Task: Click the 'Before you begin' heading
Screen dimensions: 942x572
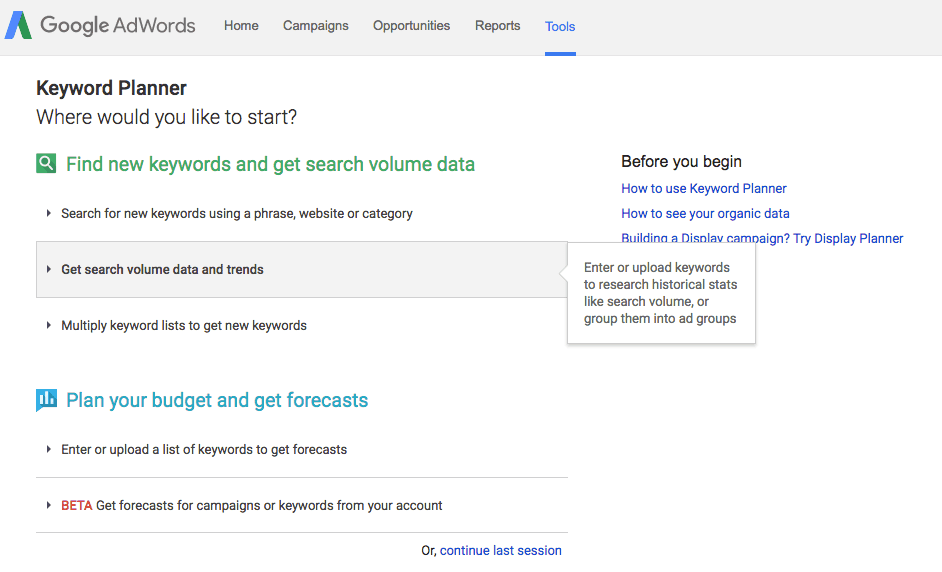Action: (x=681, y=162)
